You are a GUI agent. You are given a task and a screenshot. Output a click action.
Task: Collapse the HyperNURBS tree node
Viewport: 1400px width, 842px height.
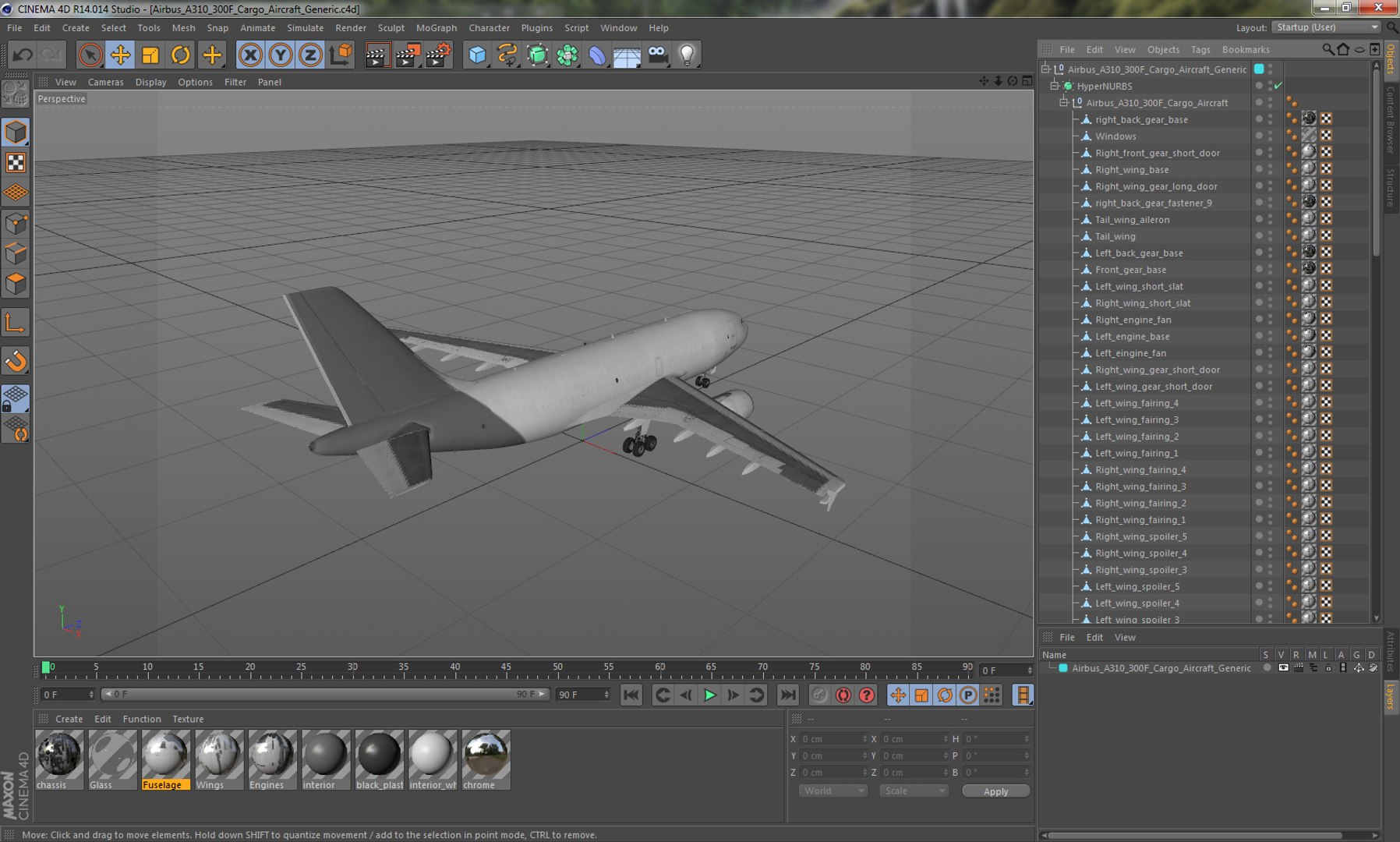click(x=1055, y=86)
